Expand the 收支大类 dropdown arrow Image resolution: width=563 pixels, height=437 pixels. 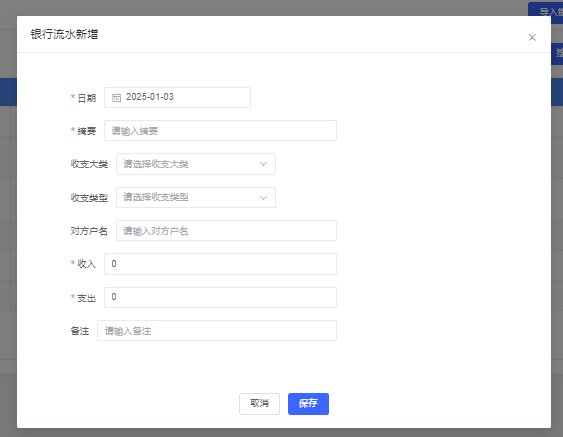264,164
